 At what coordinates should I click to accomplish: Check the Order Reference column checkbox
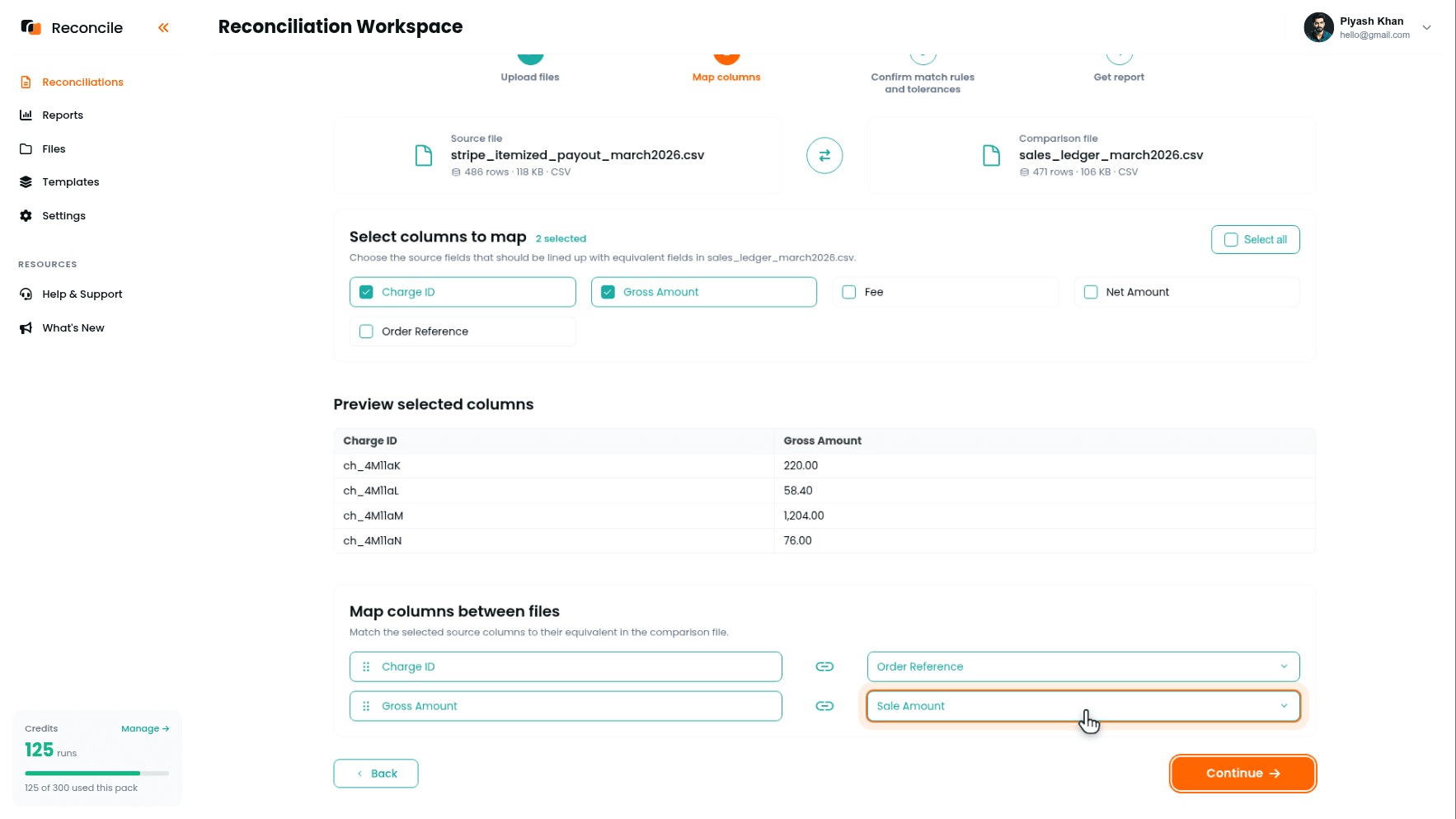367,332
